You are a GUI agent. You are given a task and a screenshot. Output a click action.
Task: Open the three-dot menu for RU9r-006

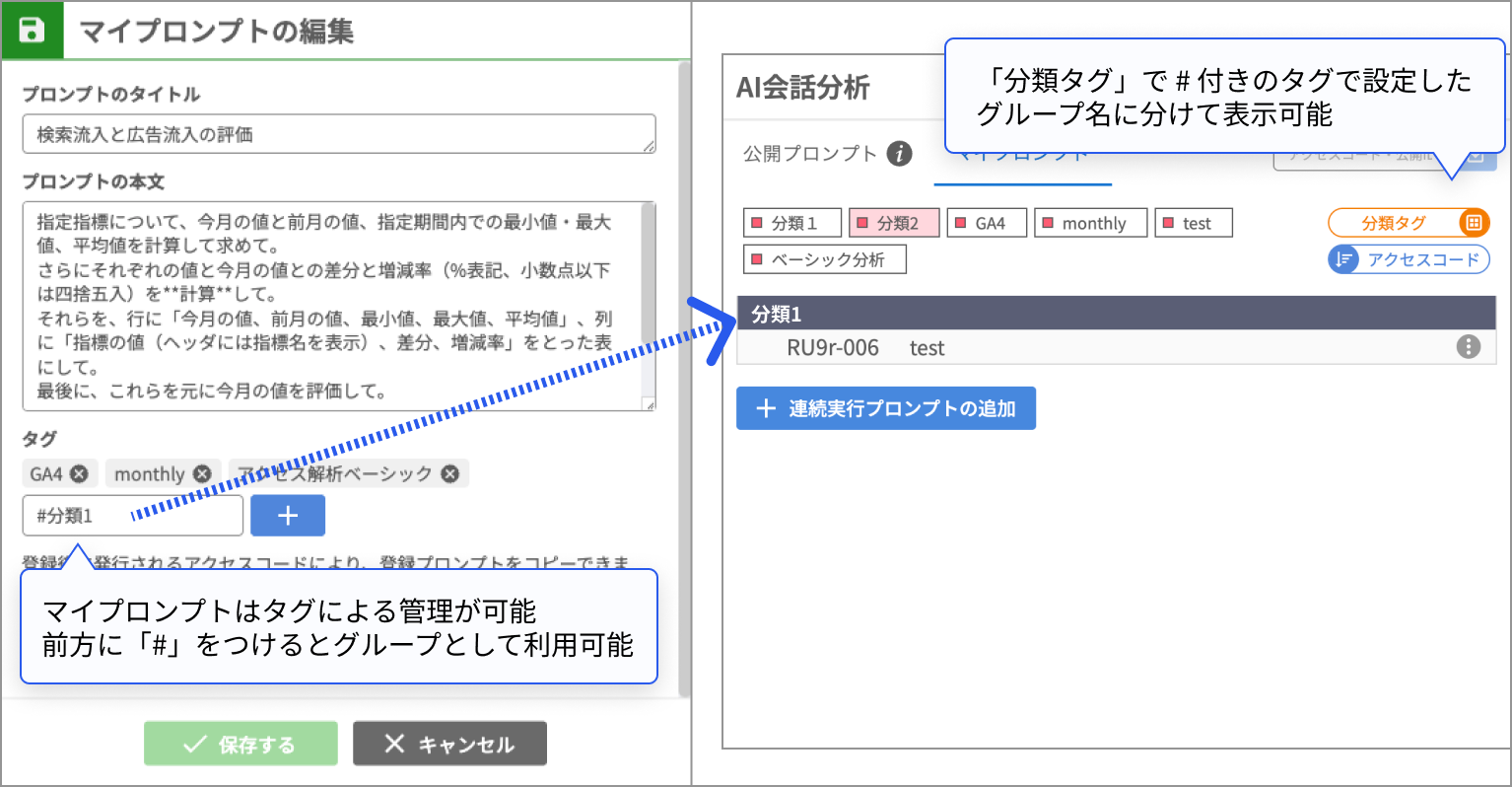pos(1468,347)
